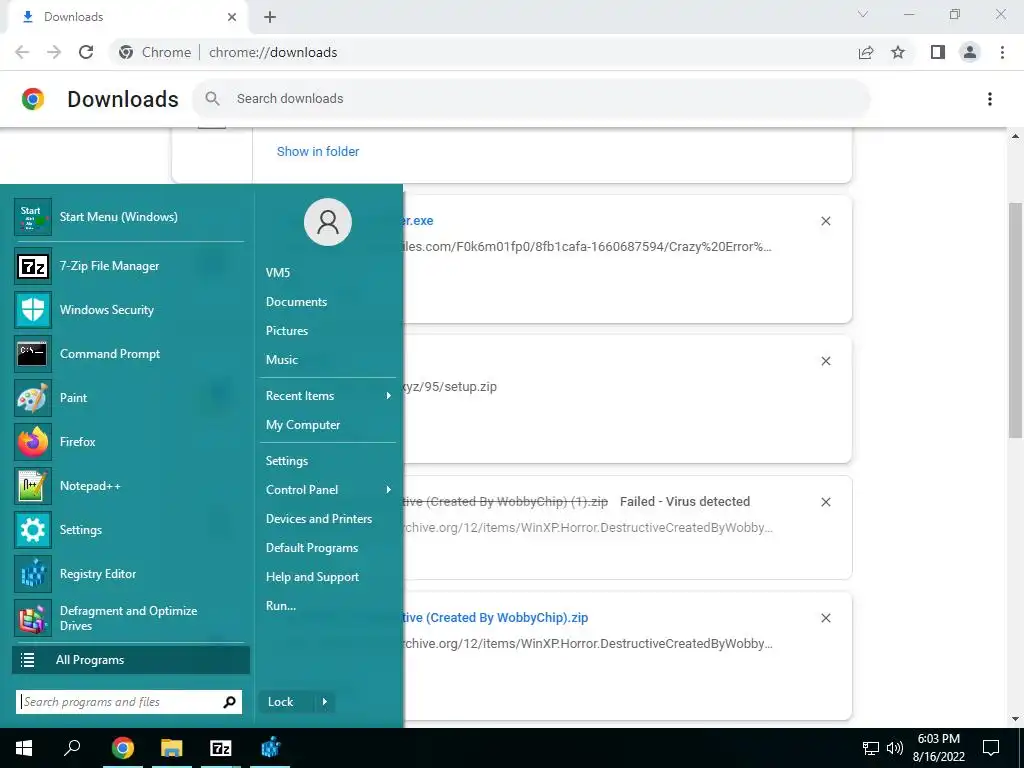Click the volume speaker tray icon
This screenshot has height=768, width=1024.
[895, 748]
